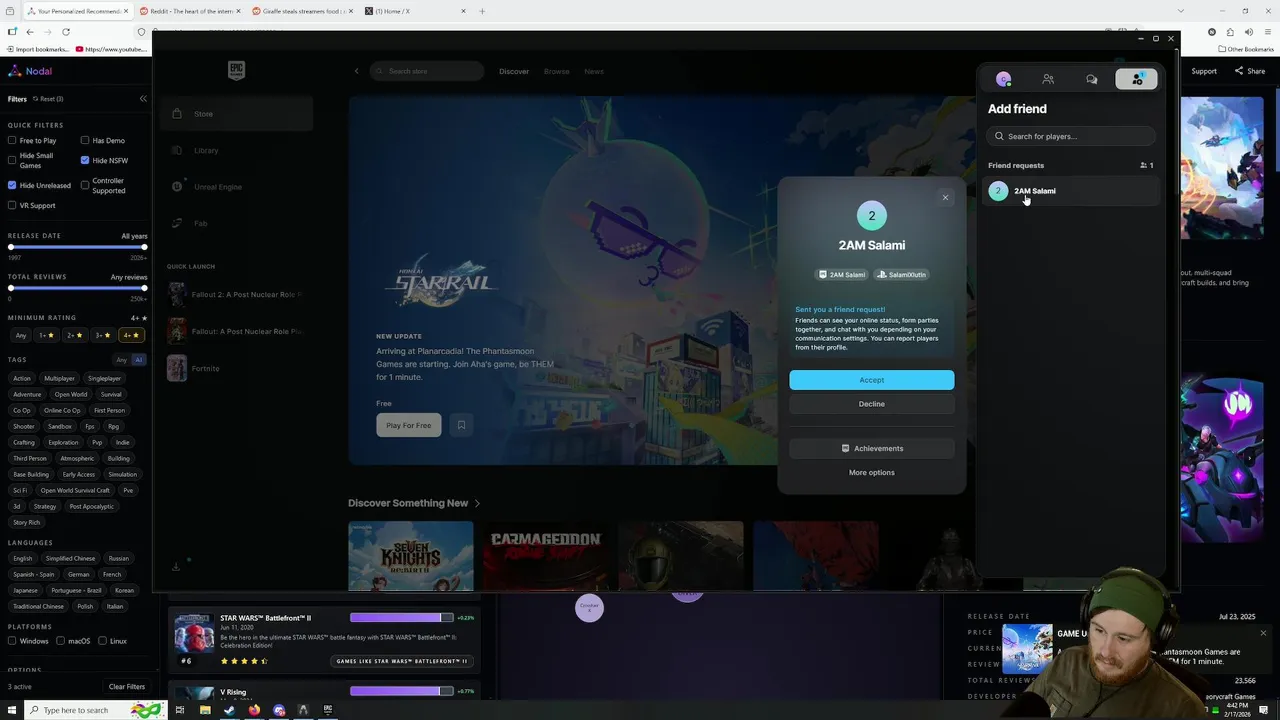
Task: Switch to the Discover tab
Action: 514,71
